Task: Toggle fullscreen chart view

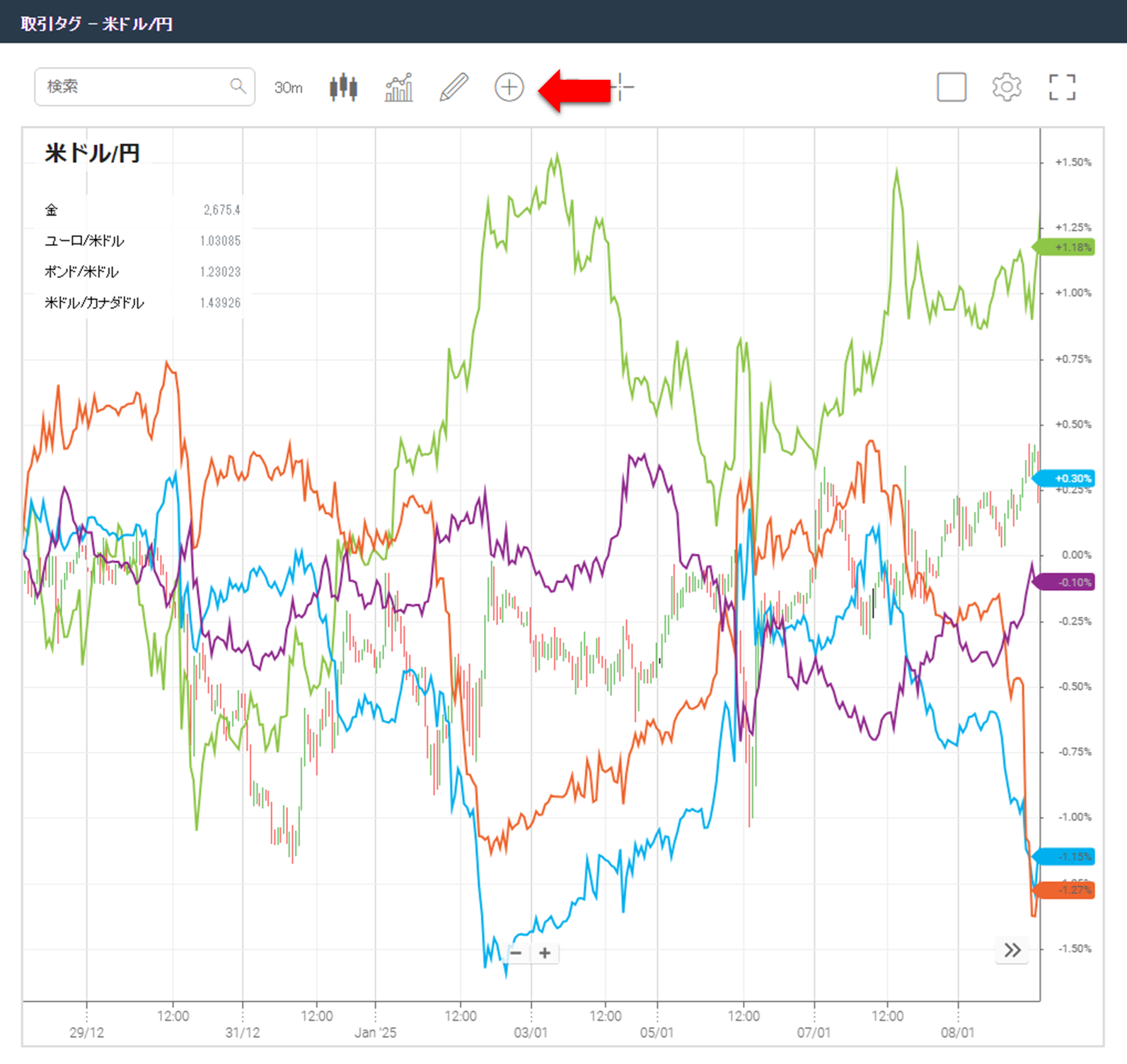Action: 1062,87
